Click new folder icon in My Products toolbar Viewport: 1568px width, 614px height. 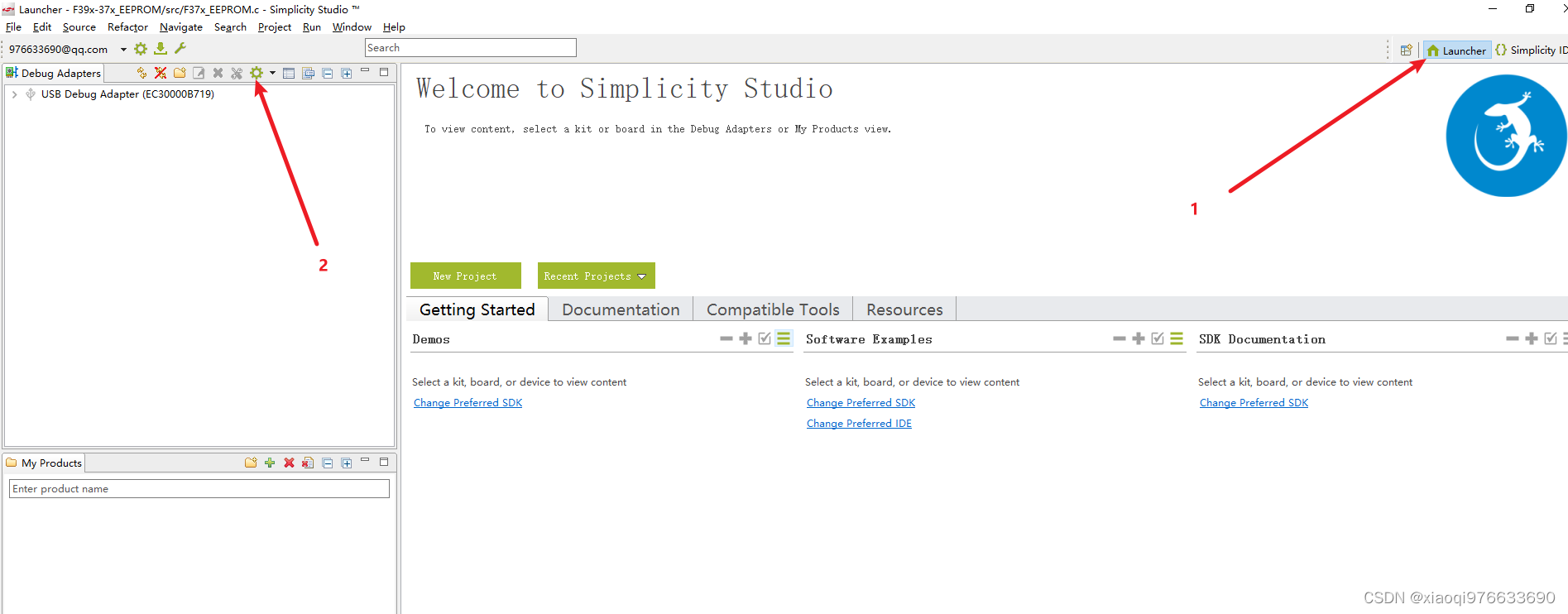click(251, 463)
